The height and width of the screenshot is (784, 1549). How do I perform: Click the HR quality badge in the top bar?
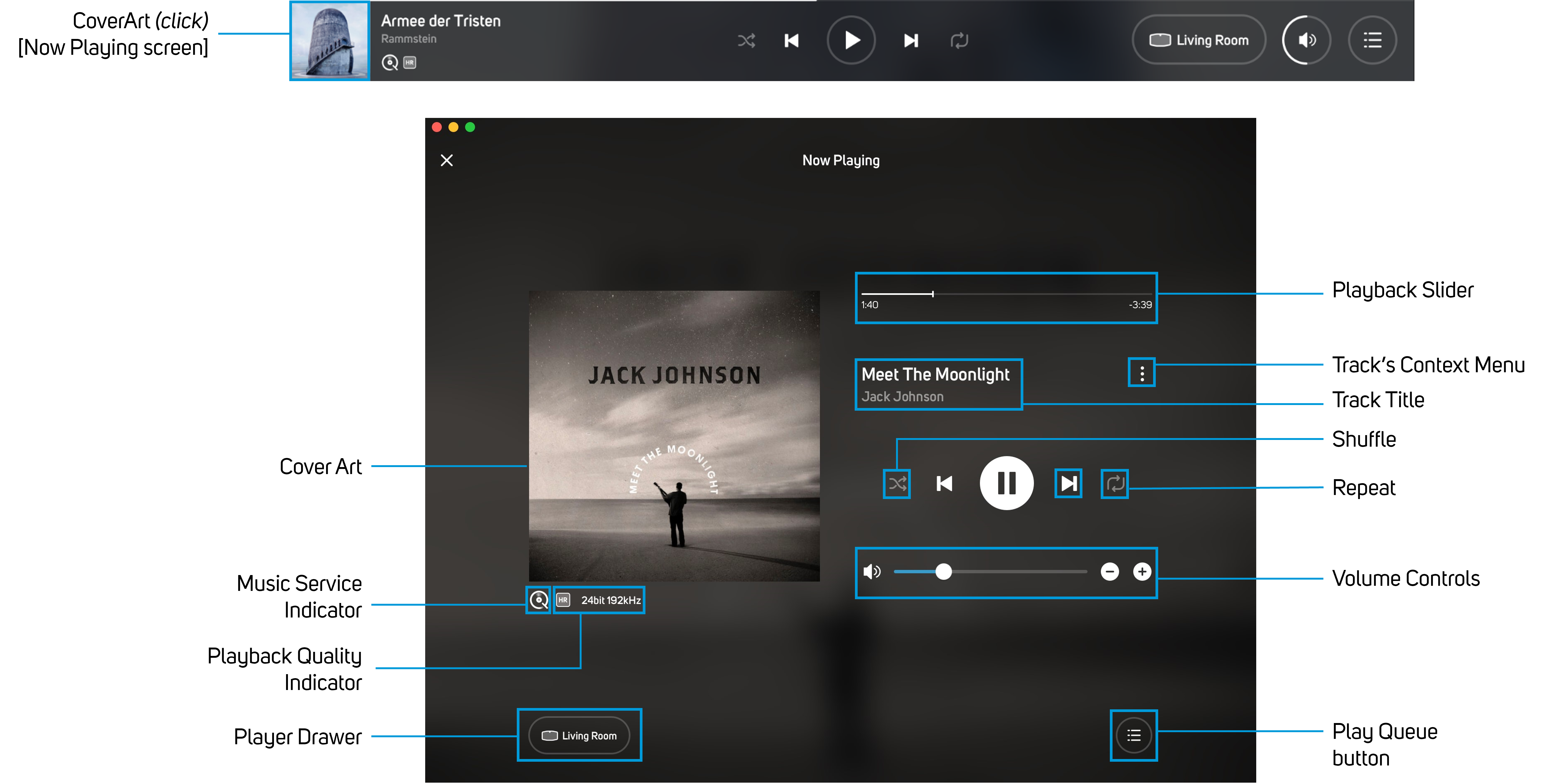(x=410, y=63)
